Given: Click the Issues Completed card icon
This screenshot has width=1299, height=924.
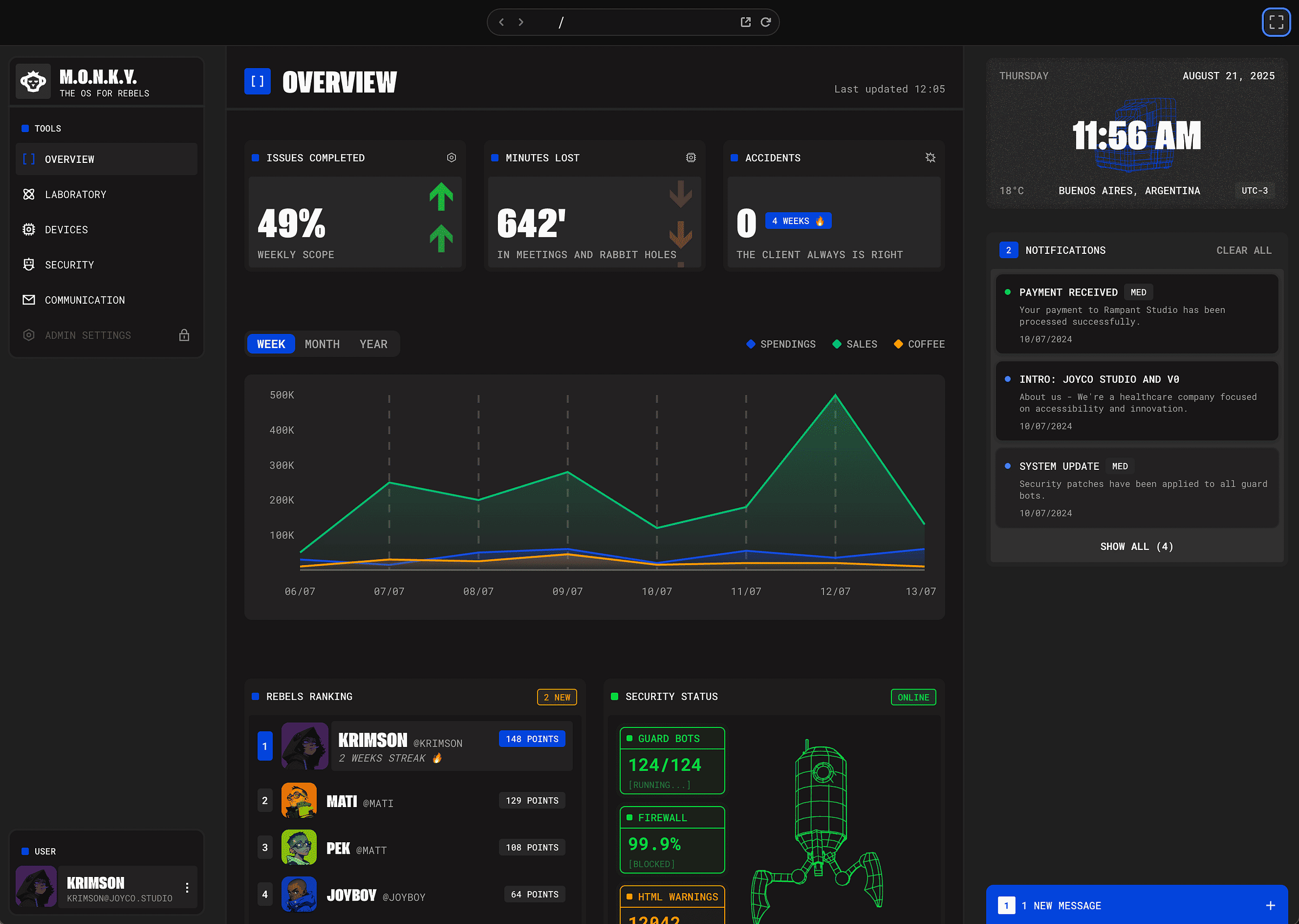Looking at the screenshot, I should click(x=451, y=158).
